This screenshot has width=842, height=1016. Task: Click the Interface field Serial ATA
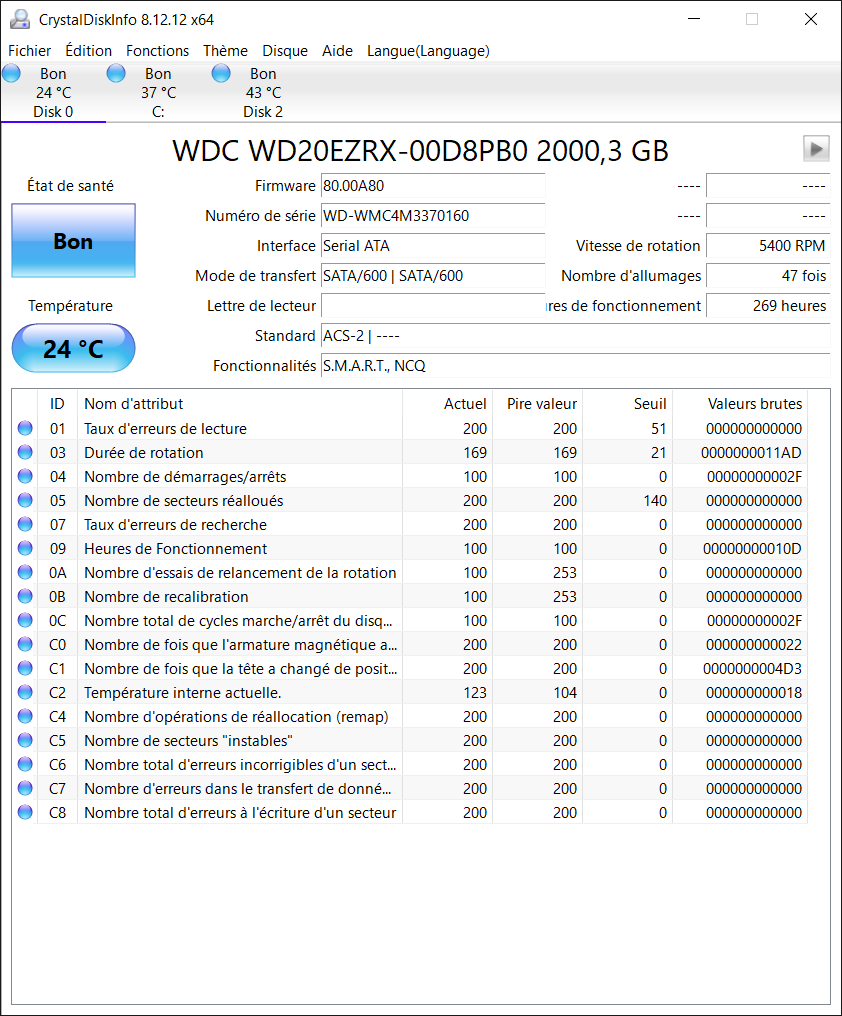(x=433, y=246)
